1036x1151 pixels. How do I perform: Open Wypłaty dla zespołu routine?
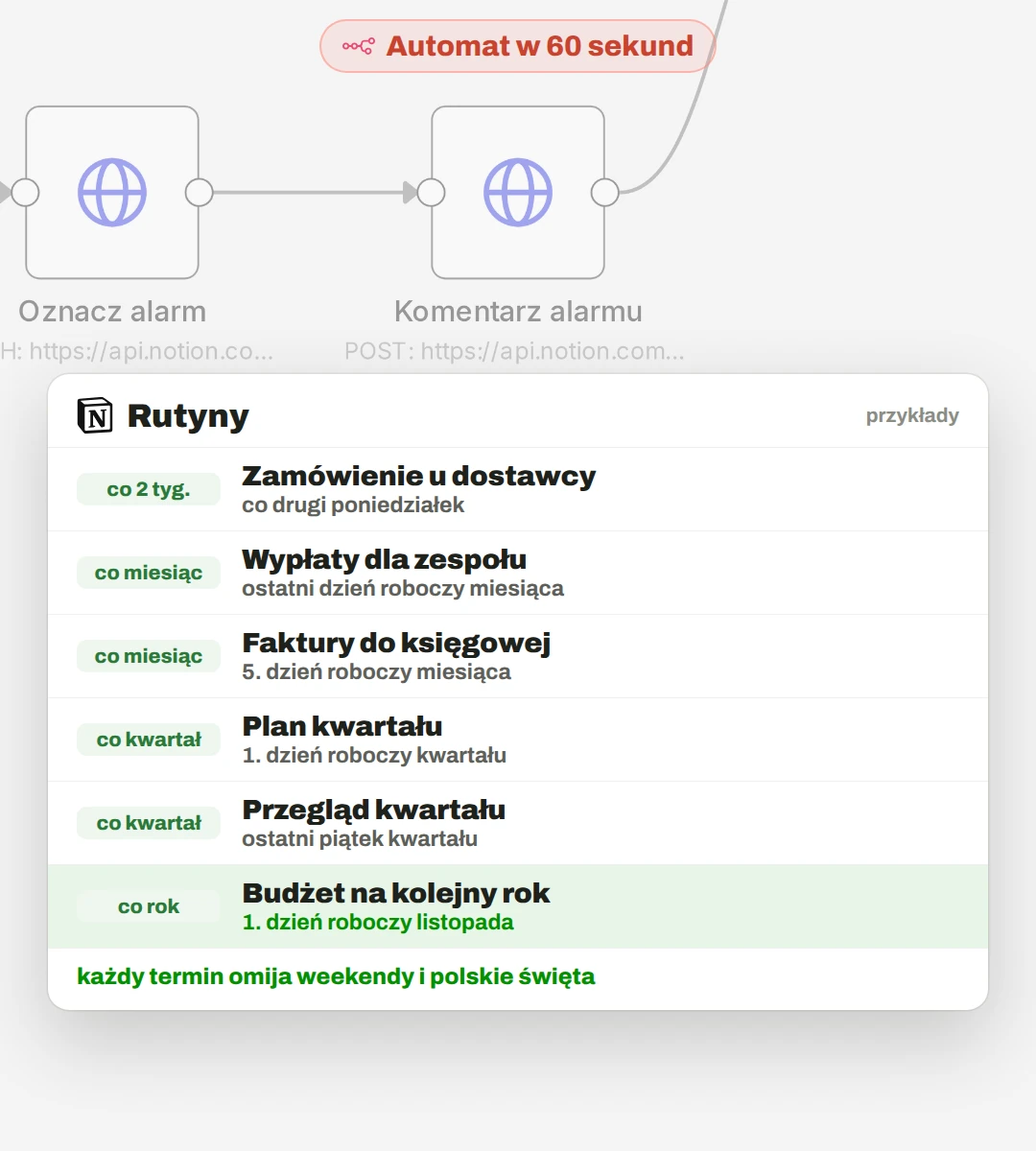pyautogui.click(x=518, y=573)
